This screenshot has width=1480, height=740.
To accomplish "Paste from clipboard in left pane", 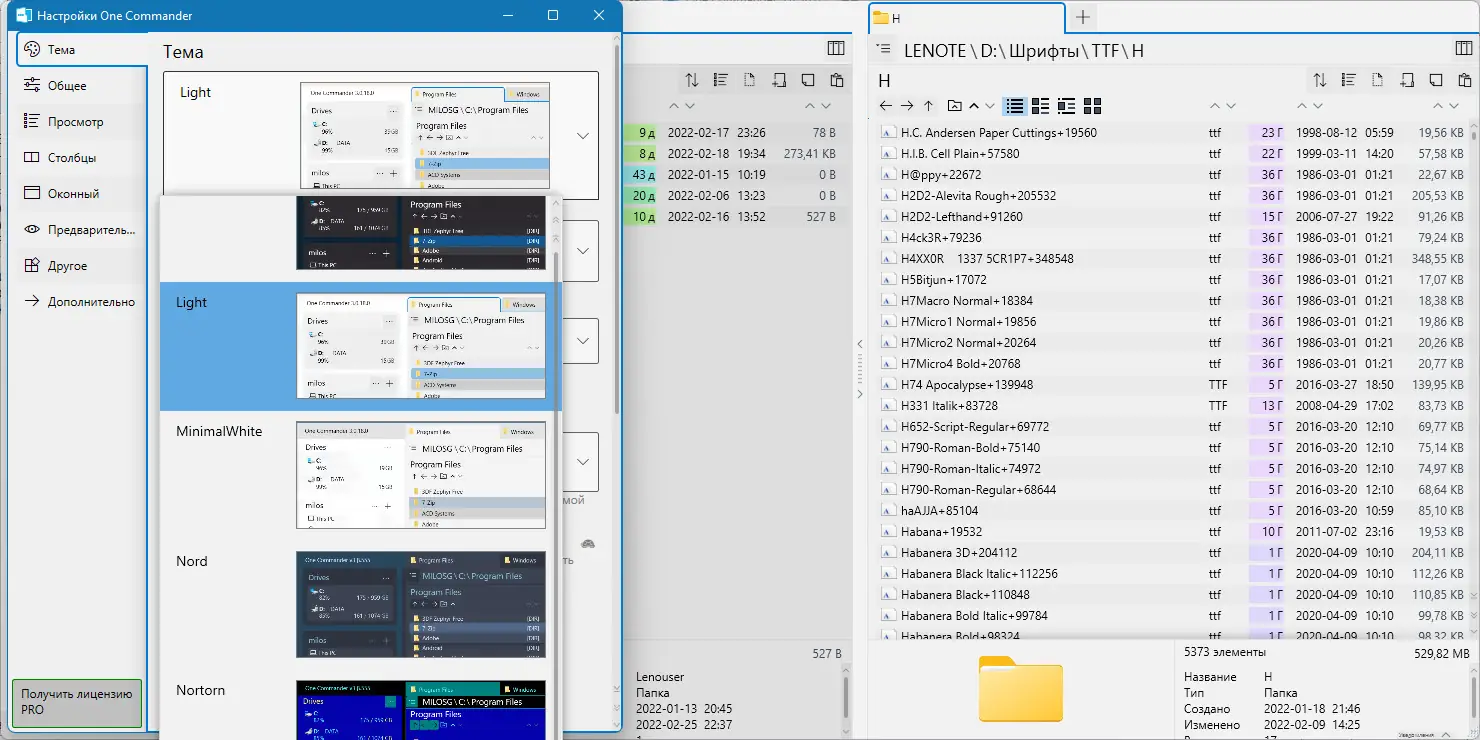I will click(x=836, y=80).
